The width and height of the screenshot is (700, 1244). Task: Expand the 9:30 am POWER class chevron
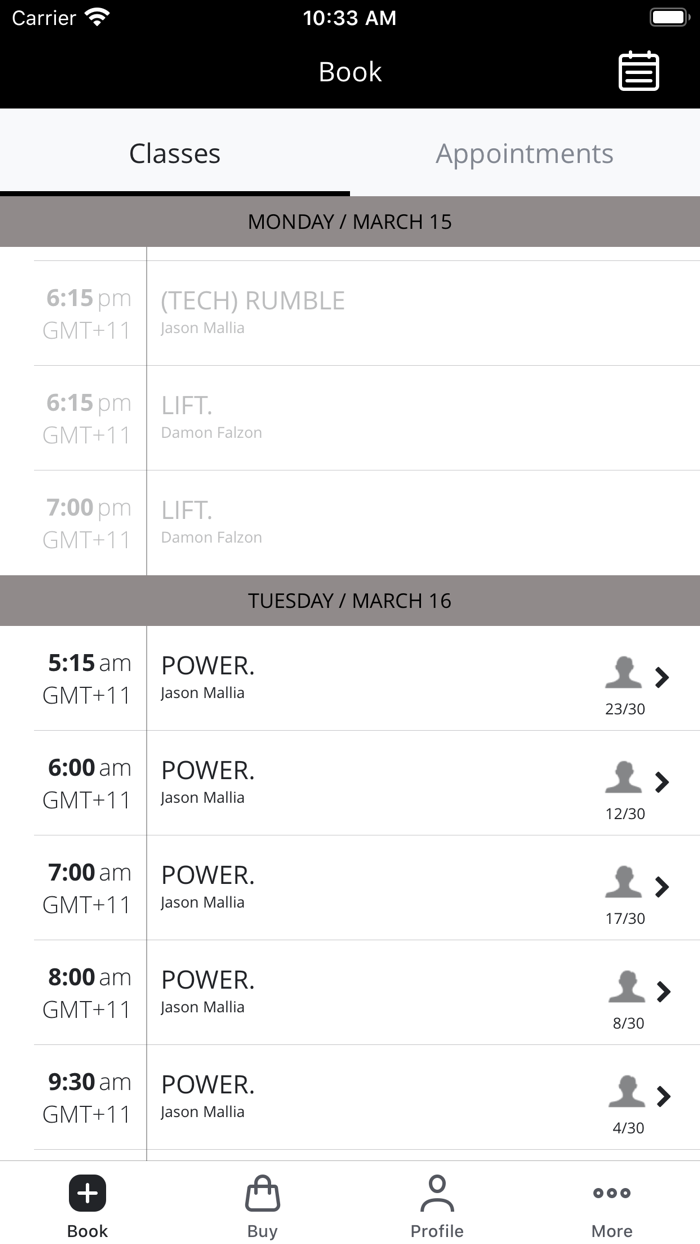click(x=662, y=1097)
